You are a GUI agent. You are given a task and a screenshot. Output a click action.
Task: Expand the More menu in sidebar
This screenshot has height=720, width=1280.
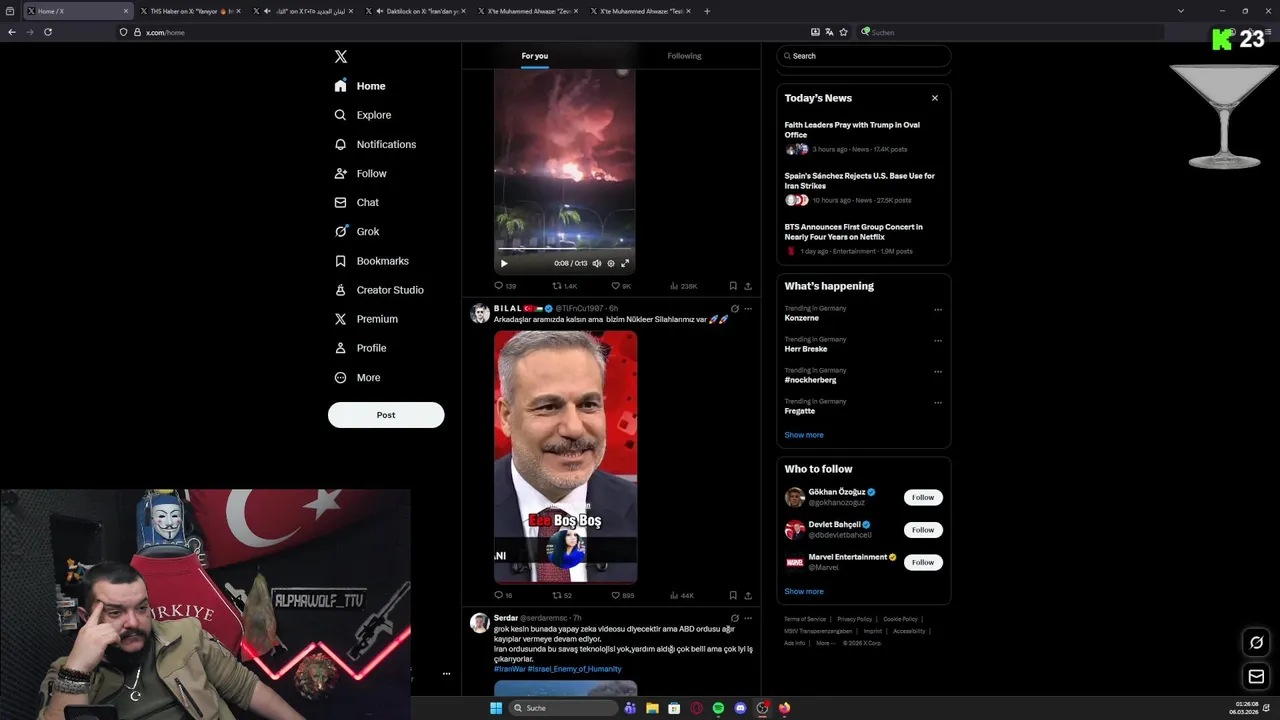(357, 378)
